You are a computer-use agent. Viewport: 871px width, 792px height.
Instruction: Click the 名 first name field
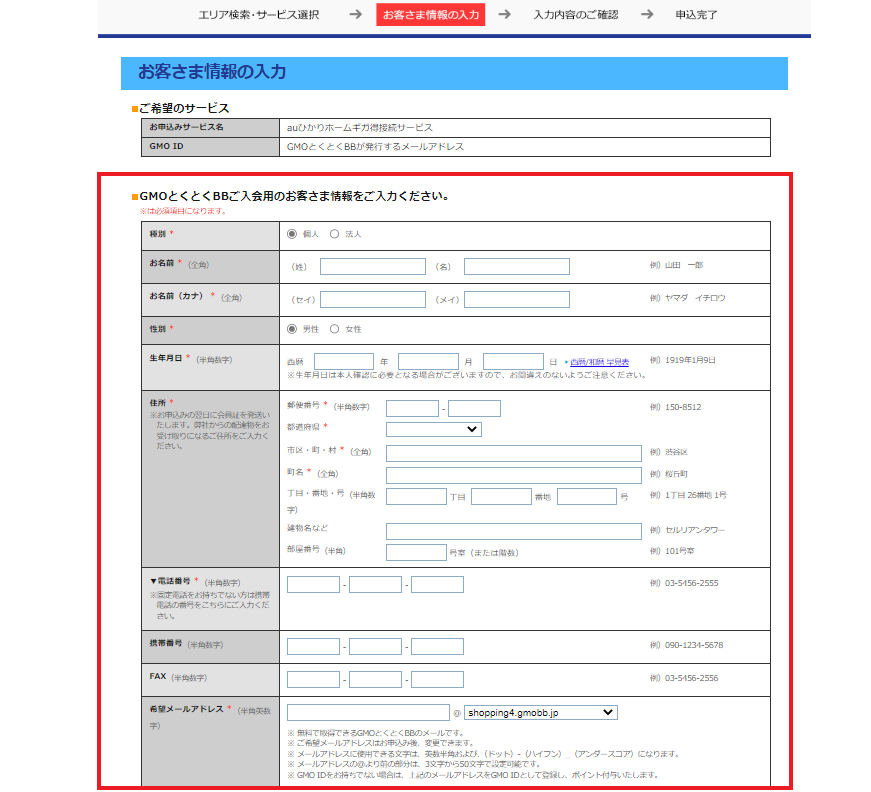[x=517, y=267]
